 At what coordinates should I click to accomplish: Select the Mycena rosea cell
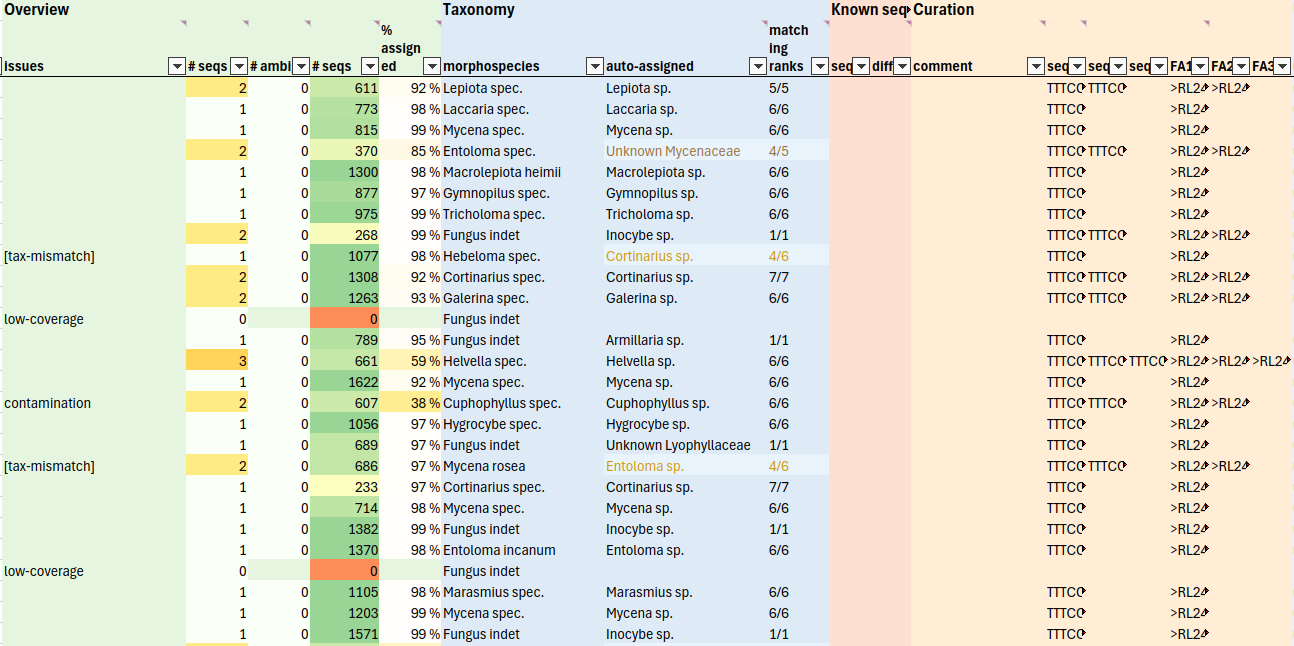[522, 466]
